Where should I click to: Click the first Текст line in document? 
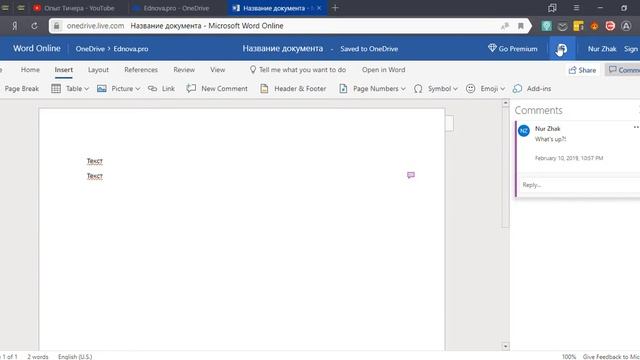pos(95,161)
